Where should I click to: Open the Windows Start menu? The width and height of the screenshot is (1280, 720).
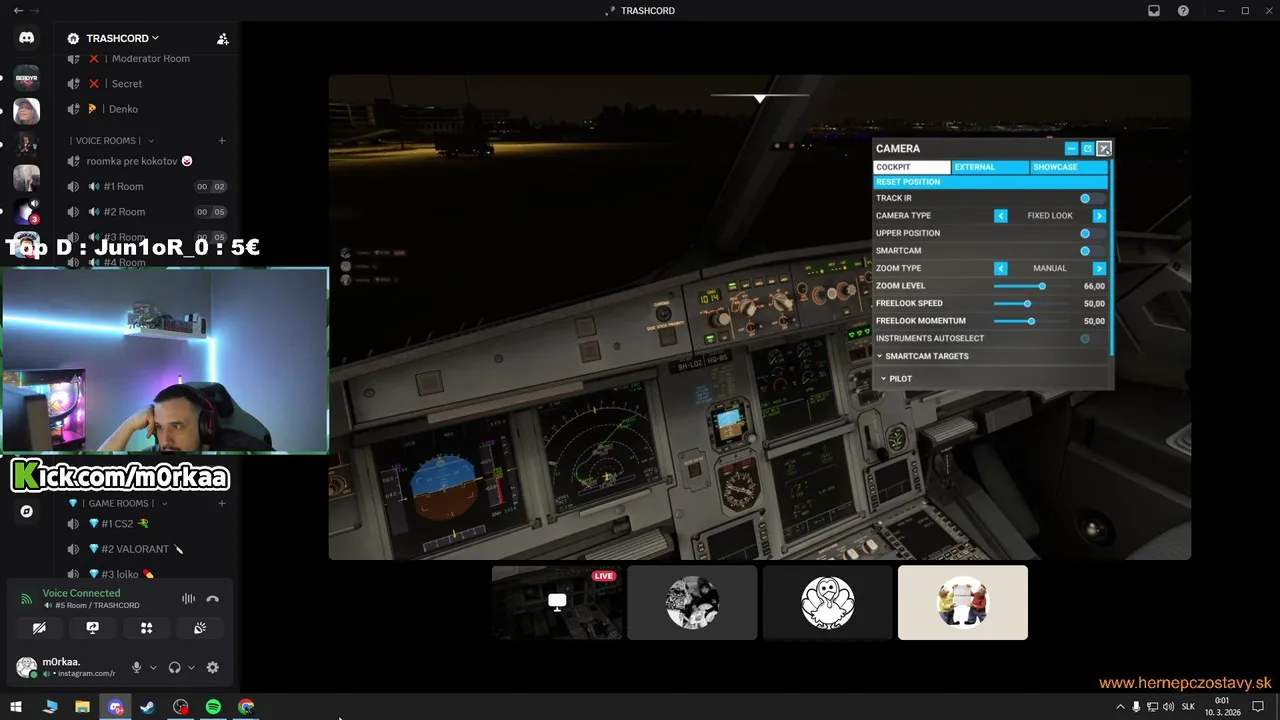(16, 707)
